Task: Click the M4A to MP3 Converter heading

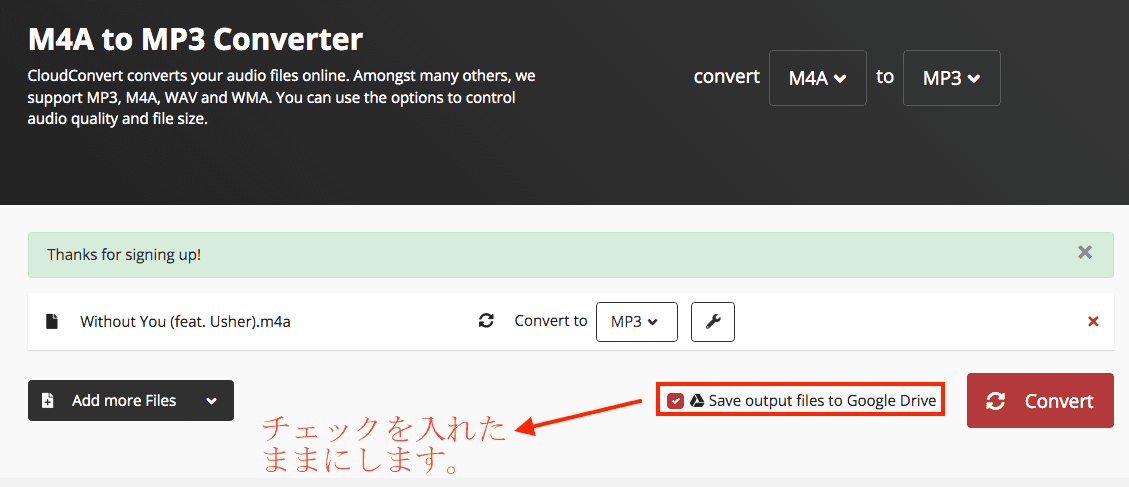Action: click(x=195, y=40)
